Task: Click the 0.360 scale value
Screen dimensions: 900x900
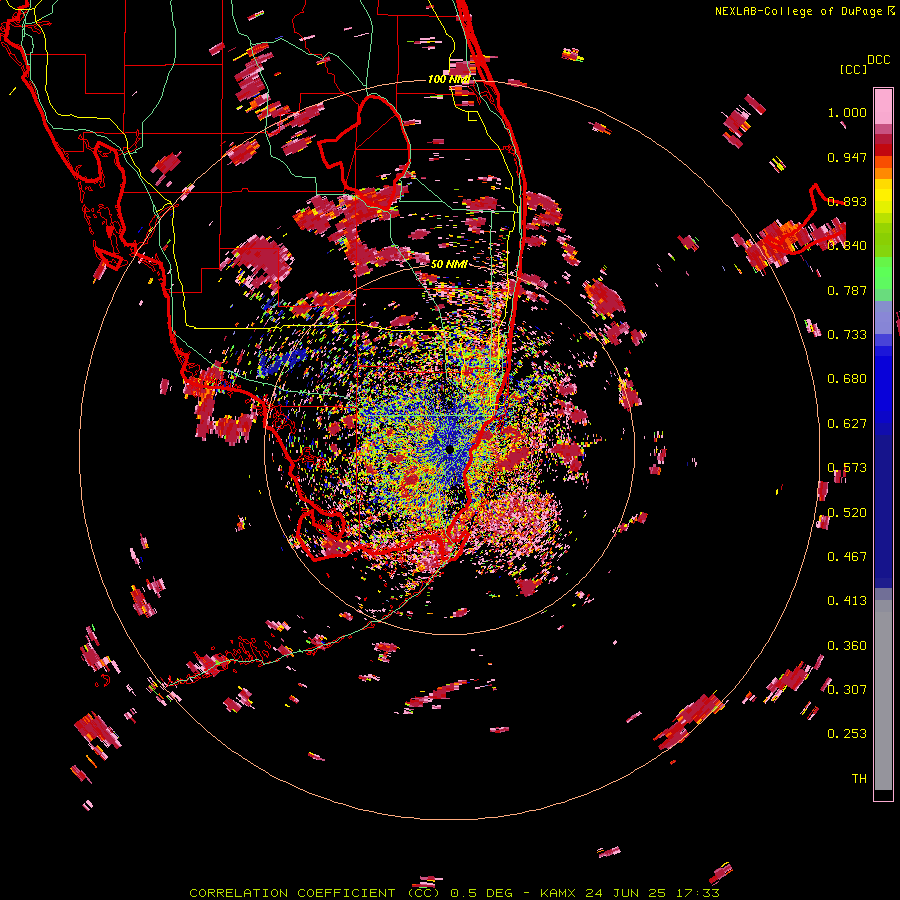Action: [847, 646]
